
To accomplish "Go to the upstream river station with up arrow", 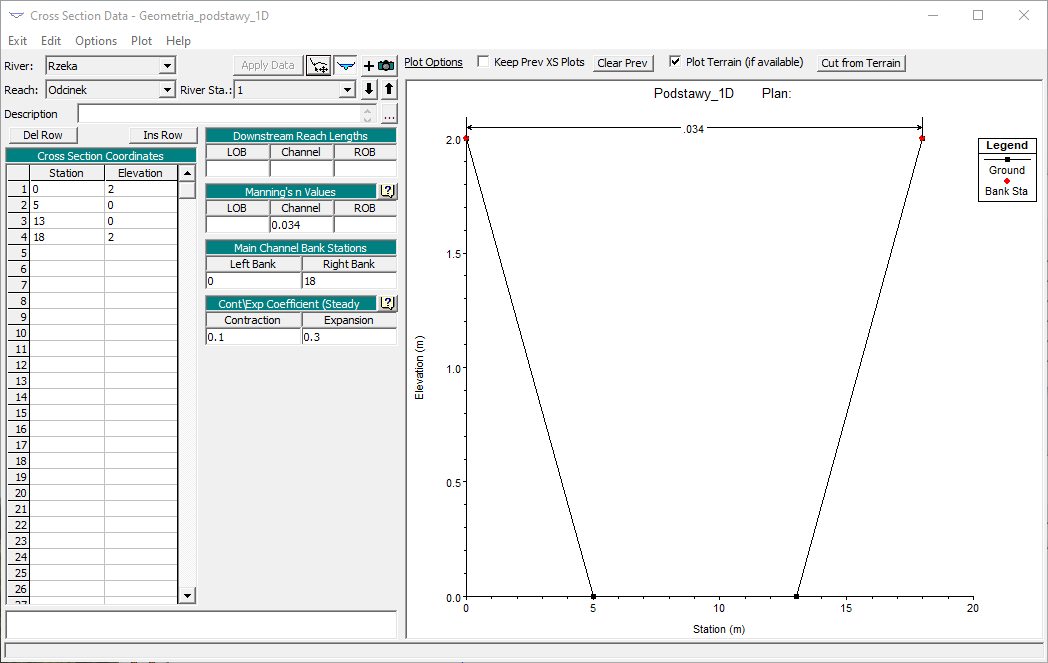I will (388, 89).
